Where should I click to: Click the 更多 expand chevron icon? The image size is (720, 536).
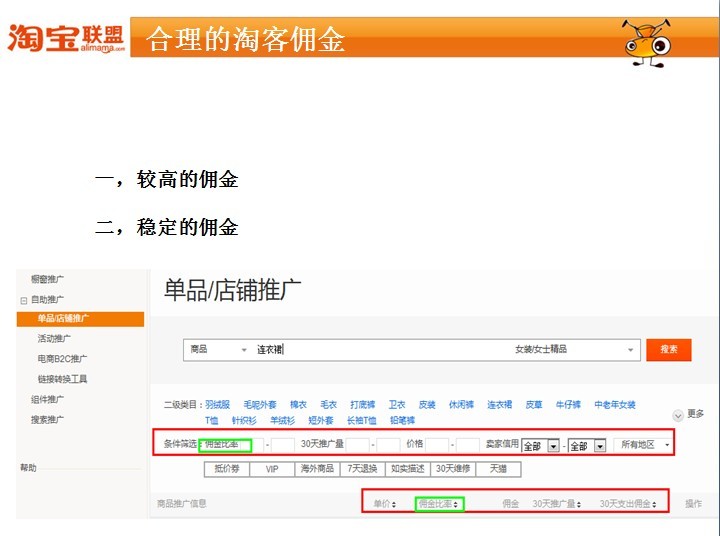677,414
